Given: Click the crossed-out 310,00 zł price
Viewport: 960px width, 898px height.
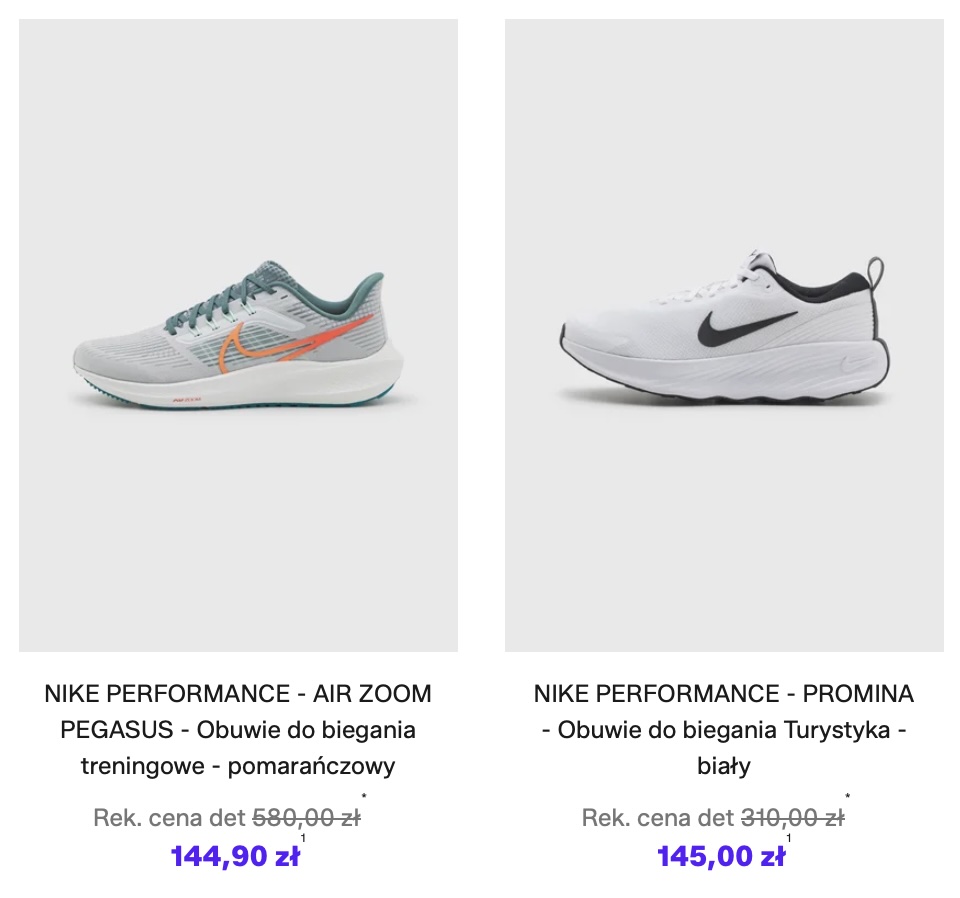Looking at the screenshot, I should pos(792,818).
